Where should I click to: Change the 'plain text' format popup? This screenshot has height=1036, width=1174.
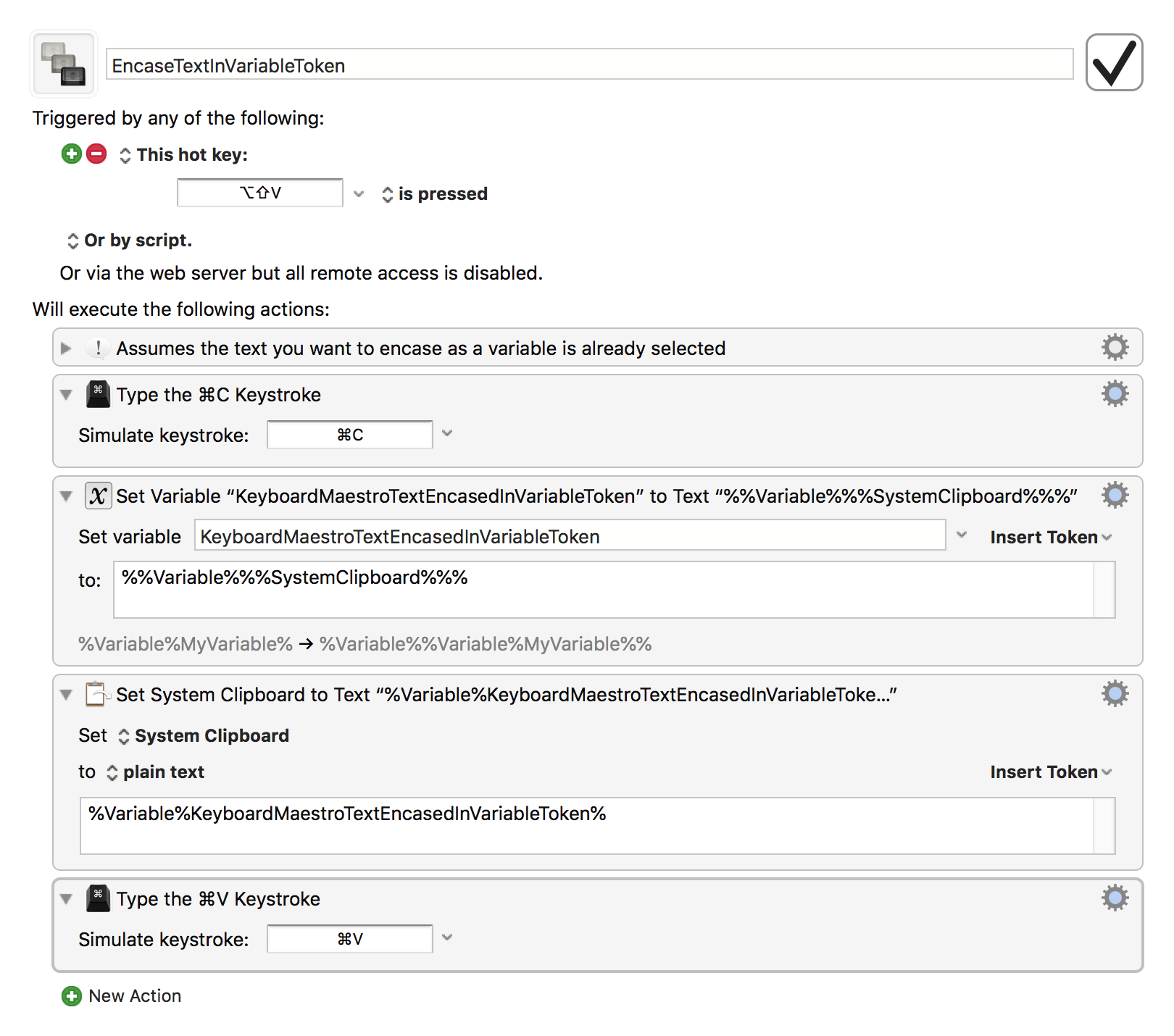click(x=155, y=772)
